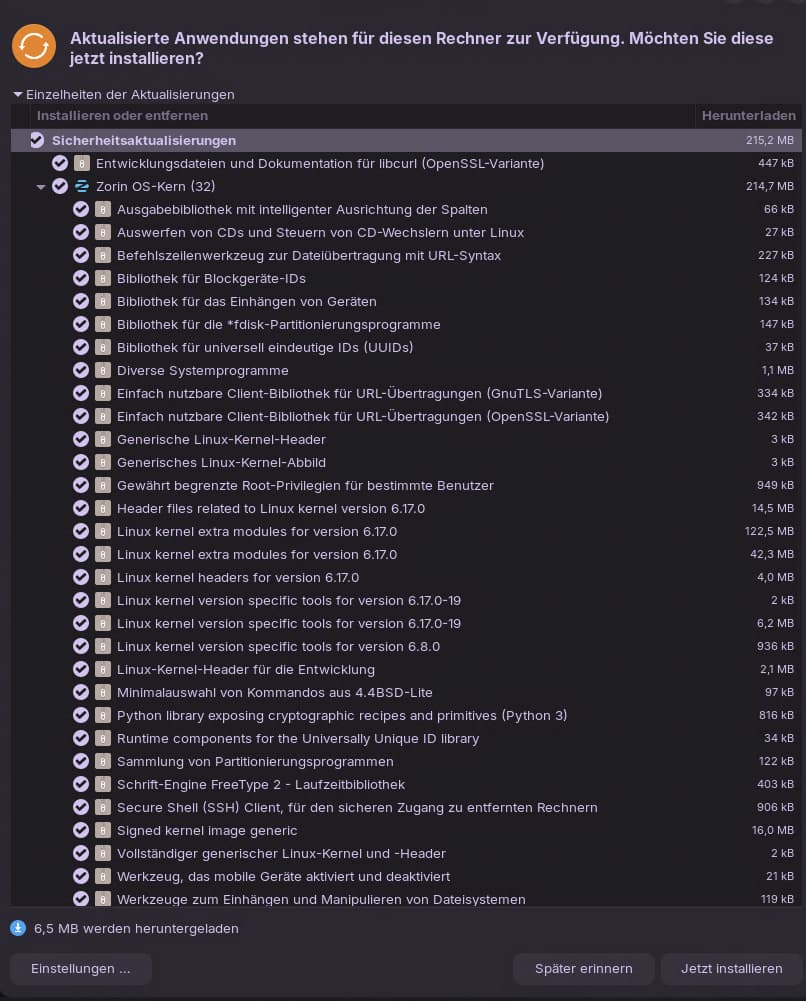The height and width of the screenshot is (1001, 806).
Task: Deselect Secure Shell (SSH) Client checkbox
Action: pos(81,807)
